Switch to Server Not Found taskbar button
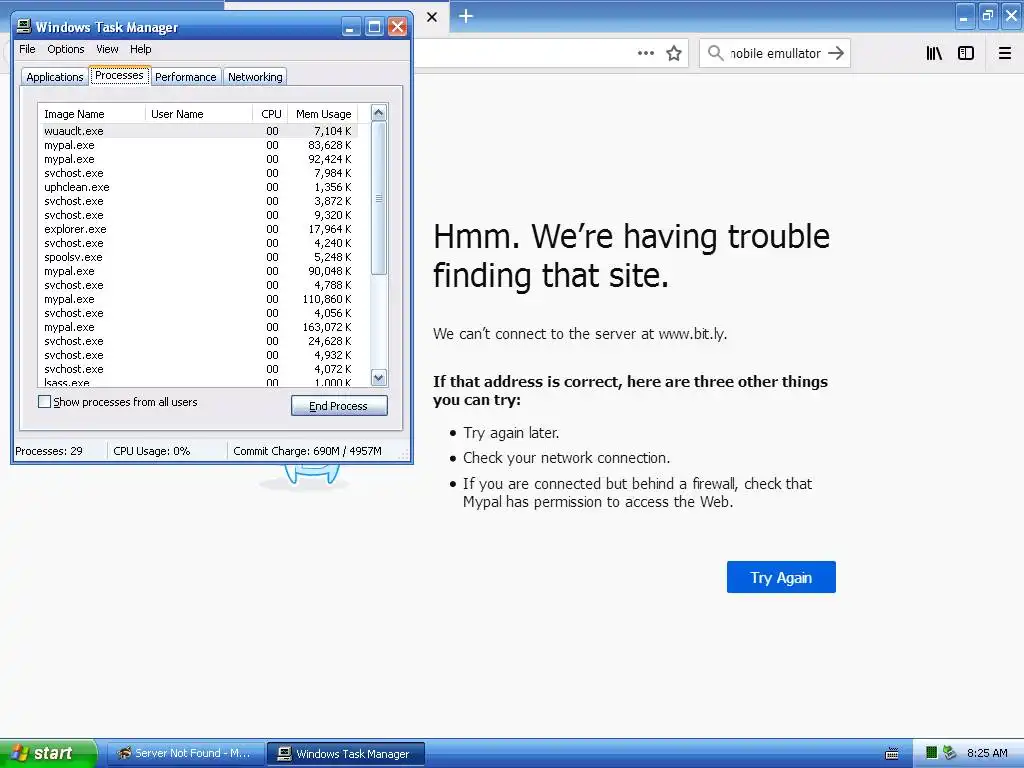The width and height of the screenshot is (1024, 768). pyautogui.click(x=185, y=754)
